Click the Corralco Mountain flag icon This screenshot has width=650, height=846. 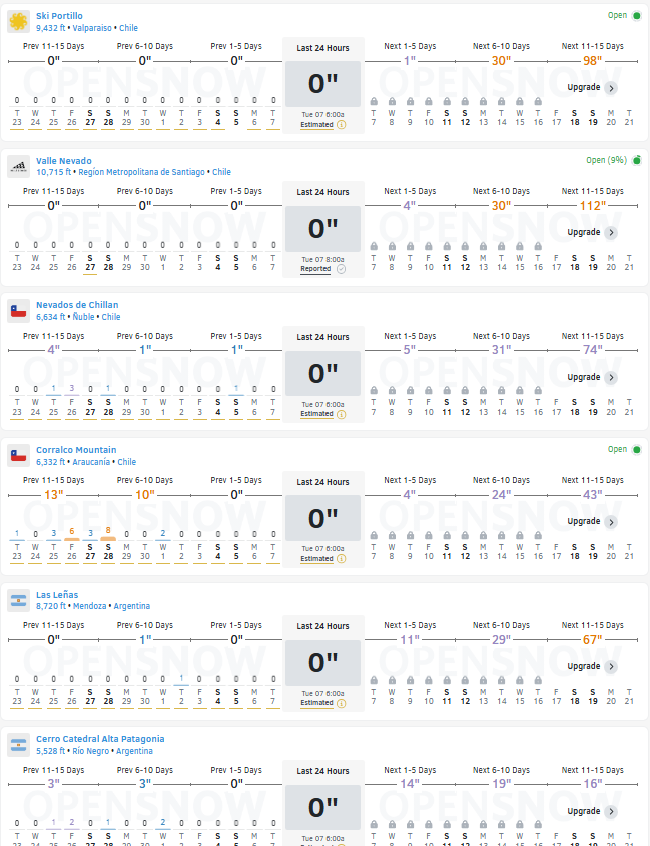pyautogui.click(x=18, y=456)
